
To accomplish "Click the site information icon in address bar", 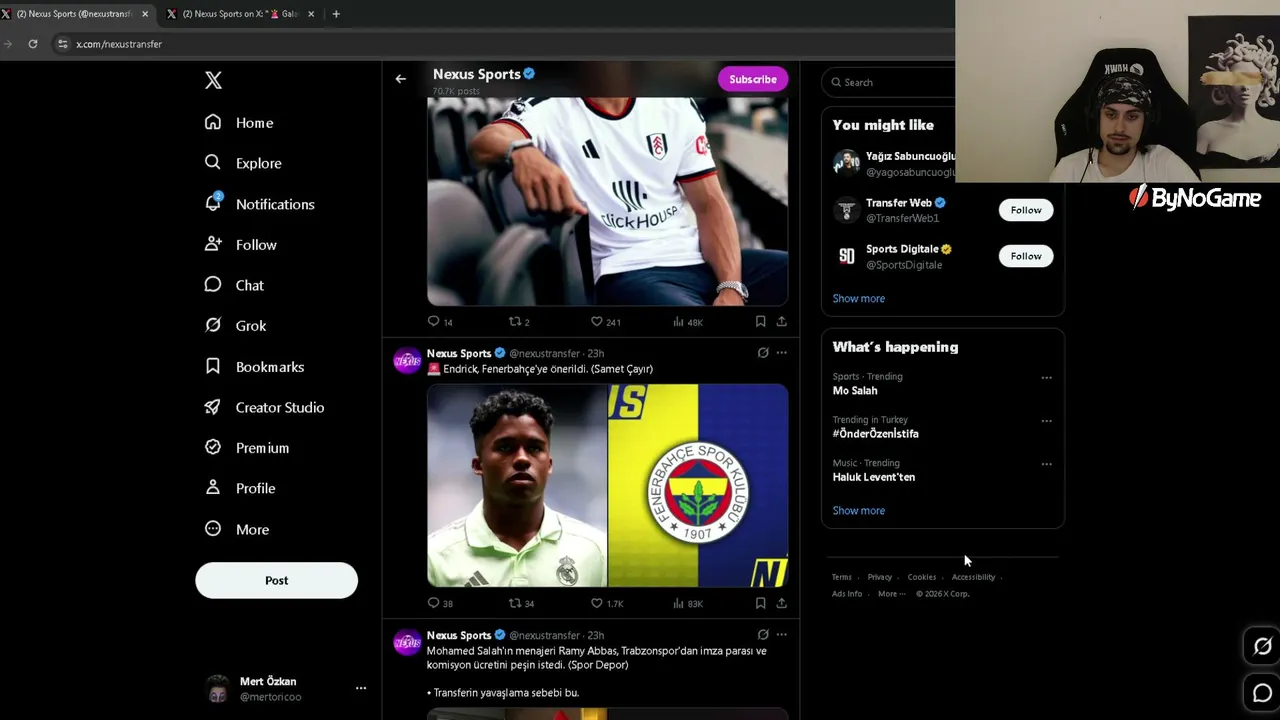I will tap(63, 44).
